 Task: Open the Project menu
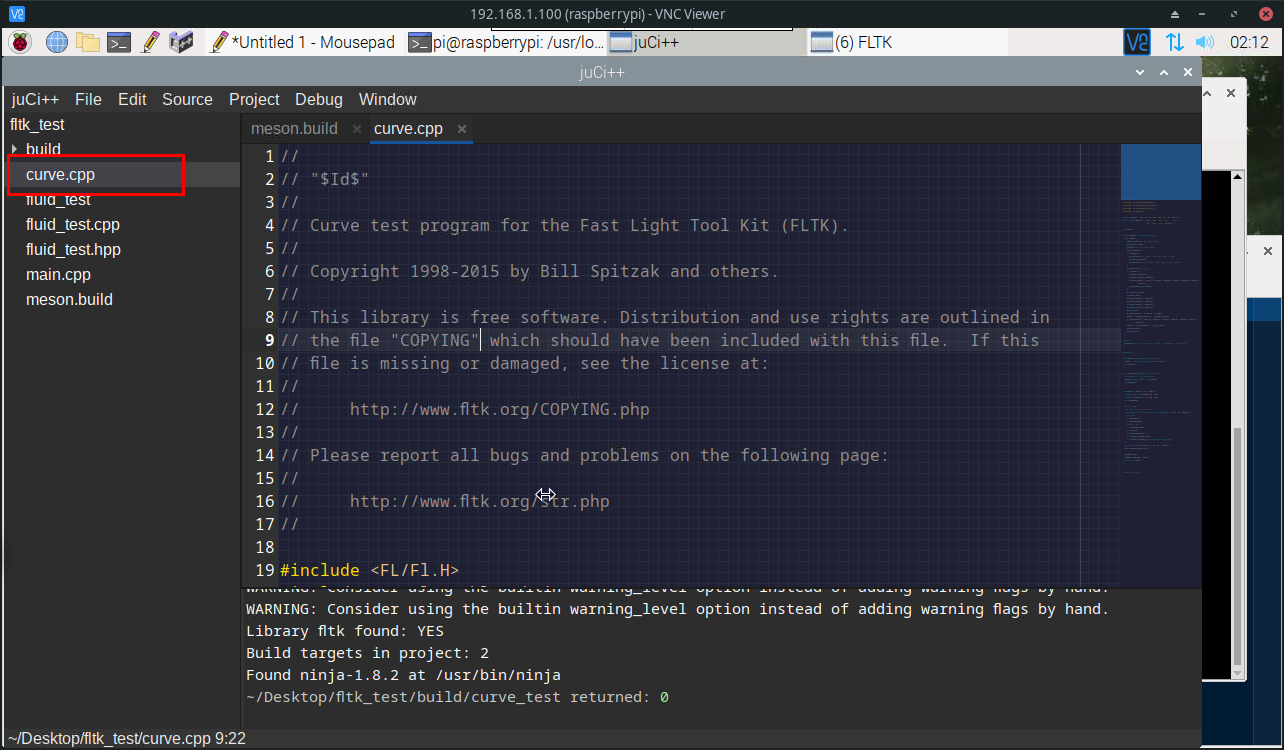[254, 99]
